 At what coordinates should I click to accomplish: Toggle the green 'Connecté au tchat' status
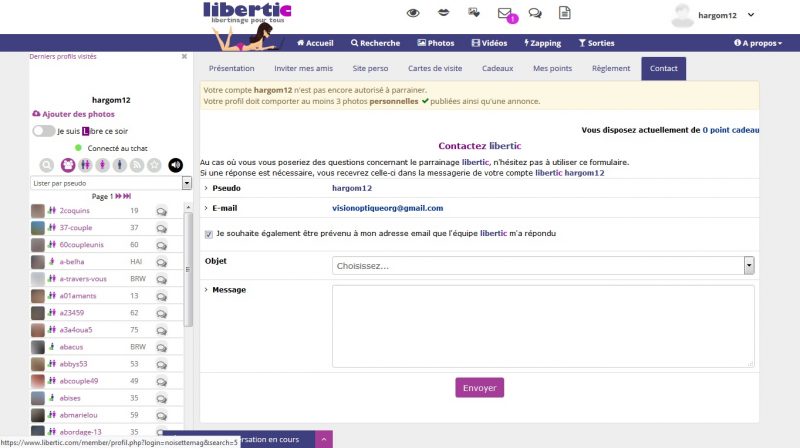point(78,148)
